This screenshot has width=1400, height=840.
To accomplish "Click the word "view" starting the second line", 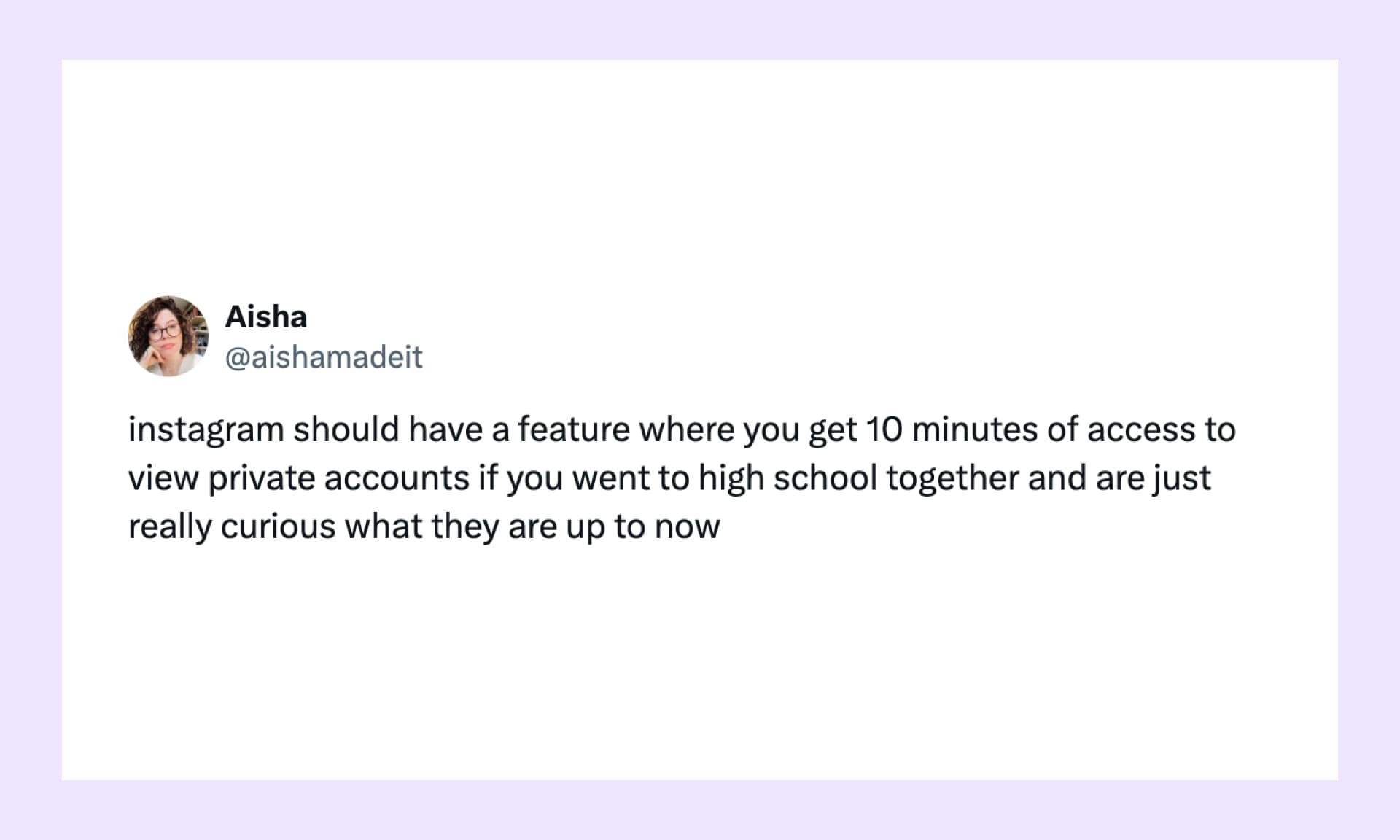I will (163, 478).
